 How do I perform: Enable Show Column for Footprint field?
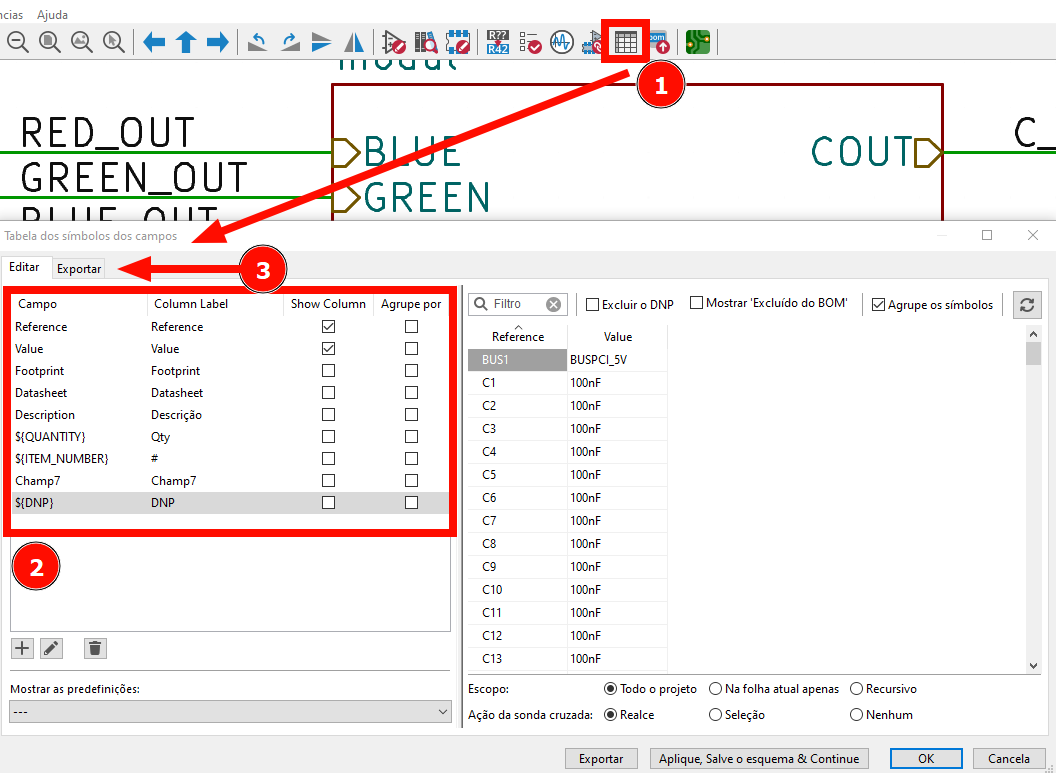[328, 371]
